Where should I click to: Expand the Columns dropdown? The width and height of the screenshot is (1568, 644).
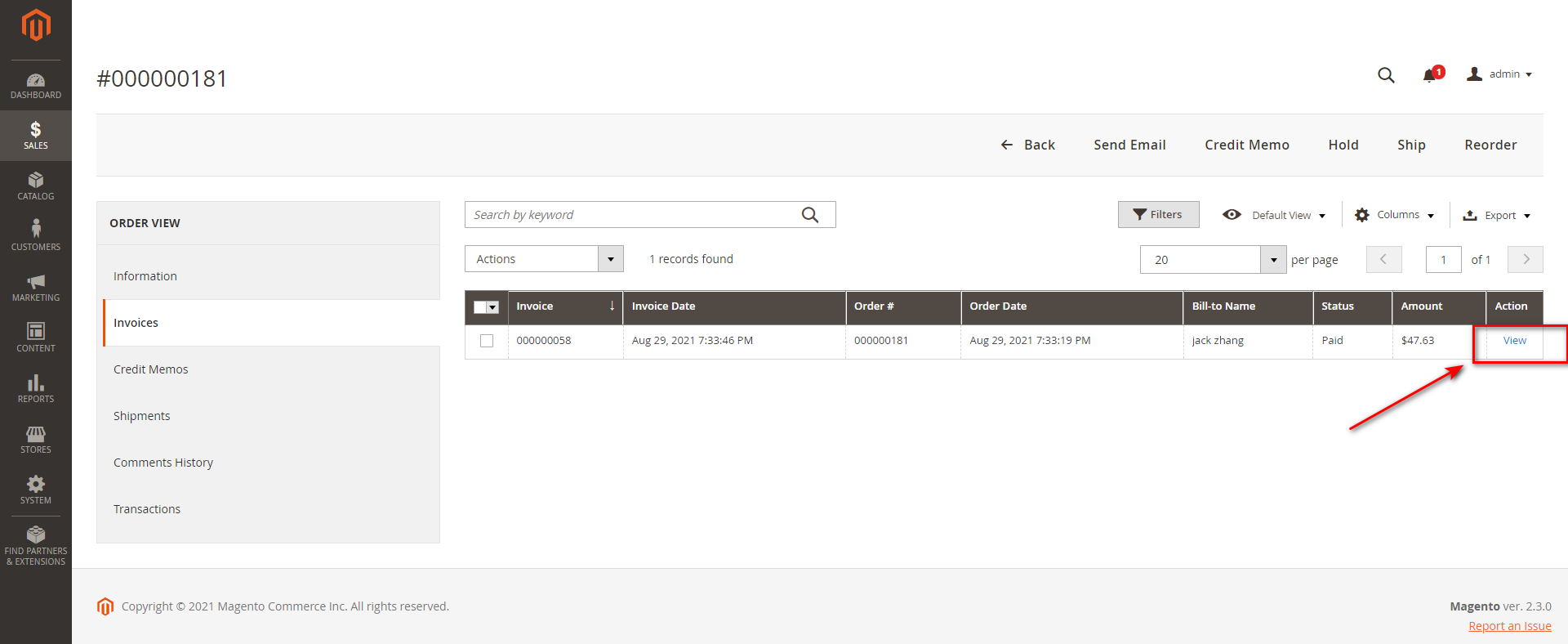pyautogui.click(x=1394, y=215)
